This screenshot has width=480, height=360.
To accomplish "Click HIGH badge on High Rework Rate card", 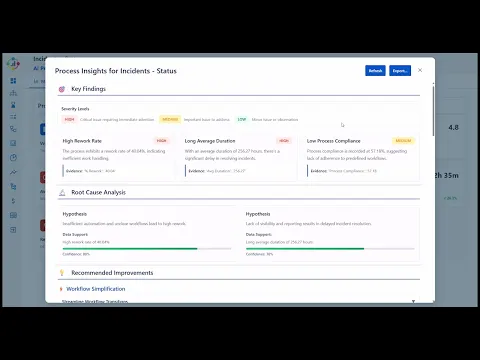I will coord(162,141).
